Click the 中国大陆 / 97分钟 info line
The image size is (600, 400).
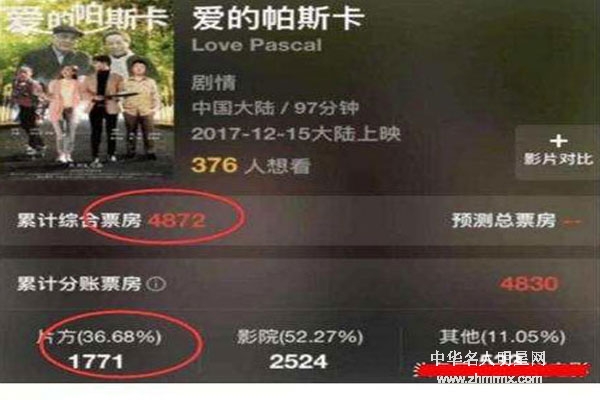pos(275,108)
